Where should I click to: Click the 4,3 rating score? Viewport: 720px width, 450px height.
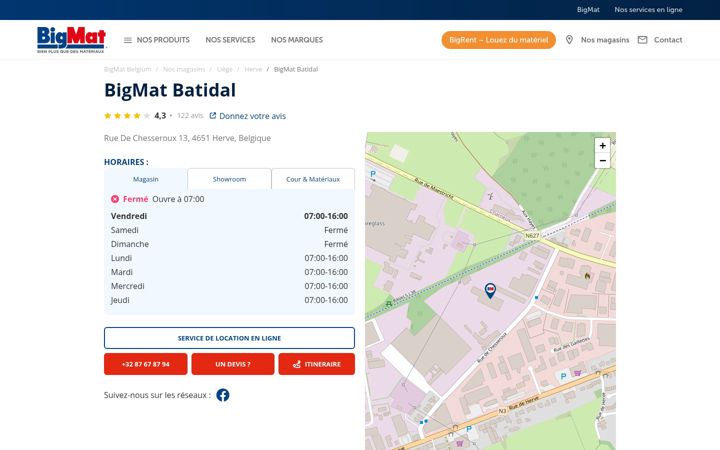pyautogui.click(x=160, y=116)
